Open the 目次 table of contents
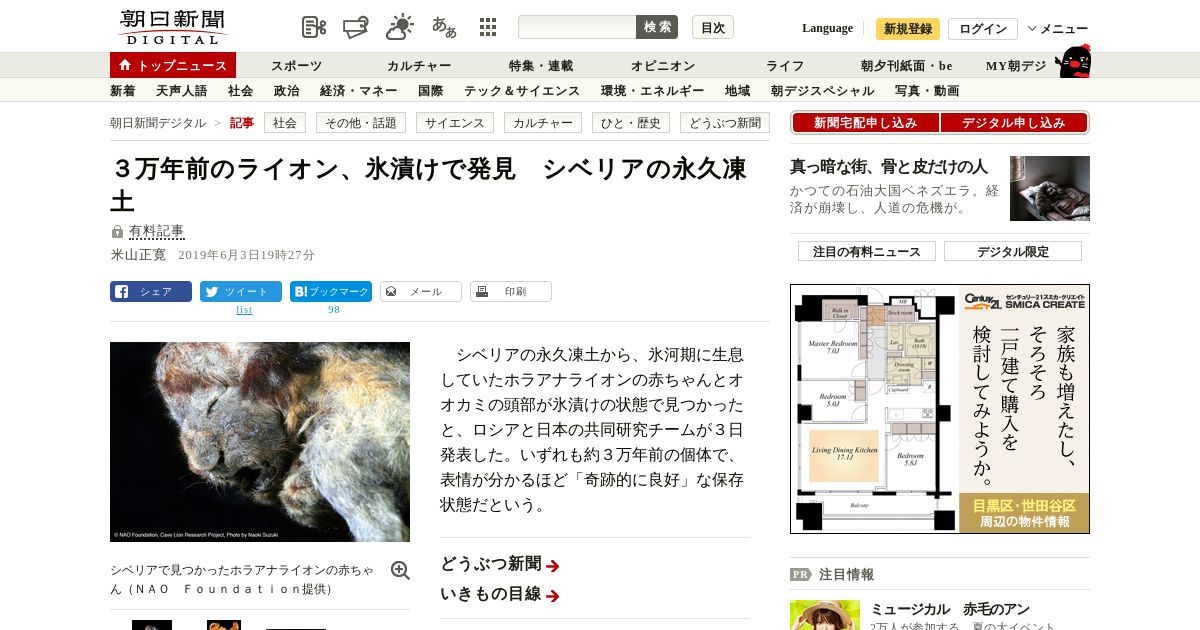This screenshot has height=630, width=1200. click(x=713, y=27)
